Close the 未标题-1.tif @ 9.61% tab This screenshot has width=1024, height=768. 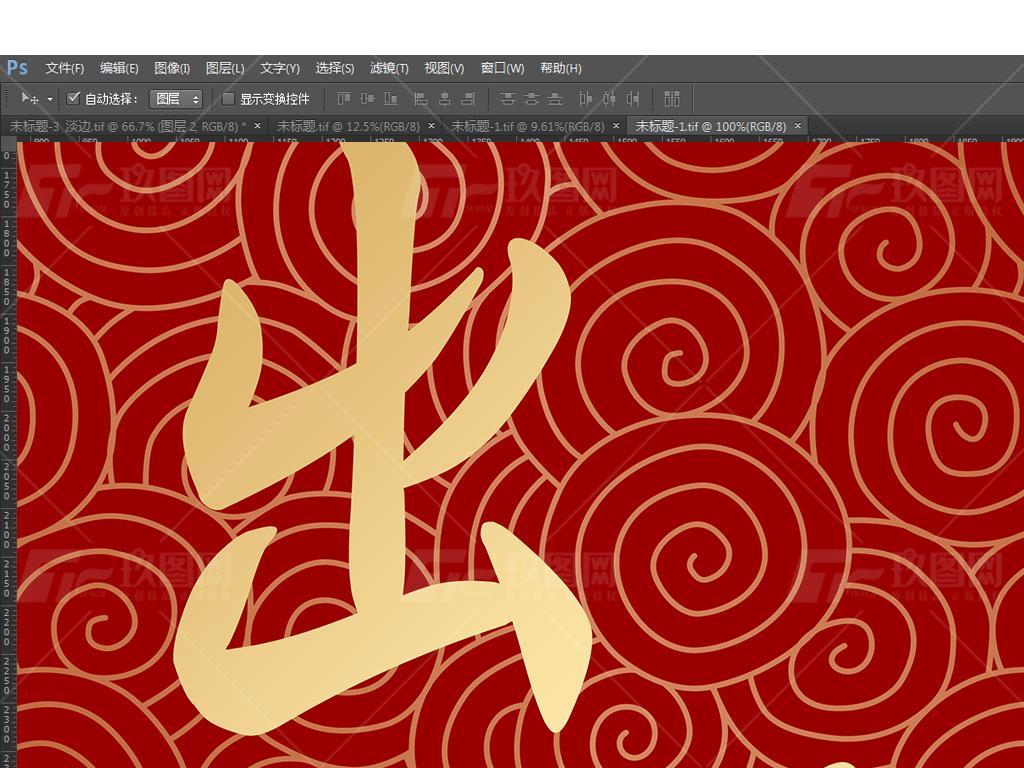616,125
